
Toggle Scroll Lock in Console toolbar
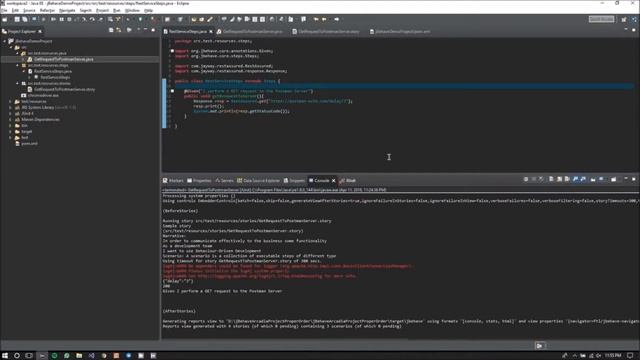[560, 179]
